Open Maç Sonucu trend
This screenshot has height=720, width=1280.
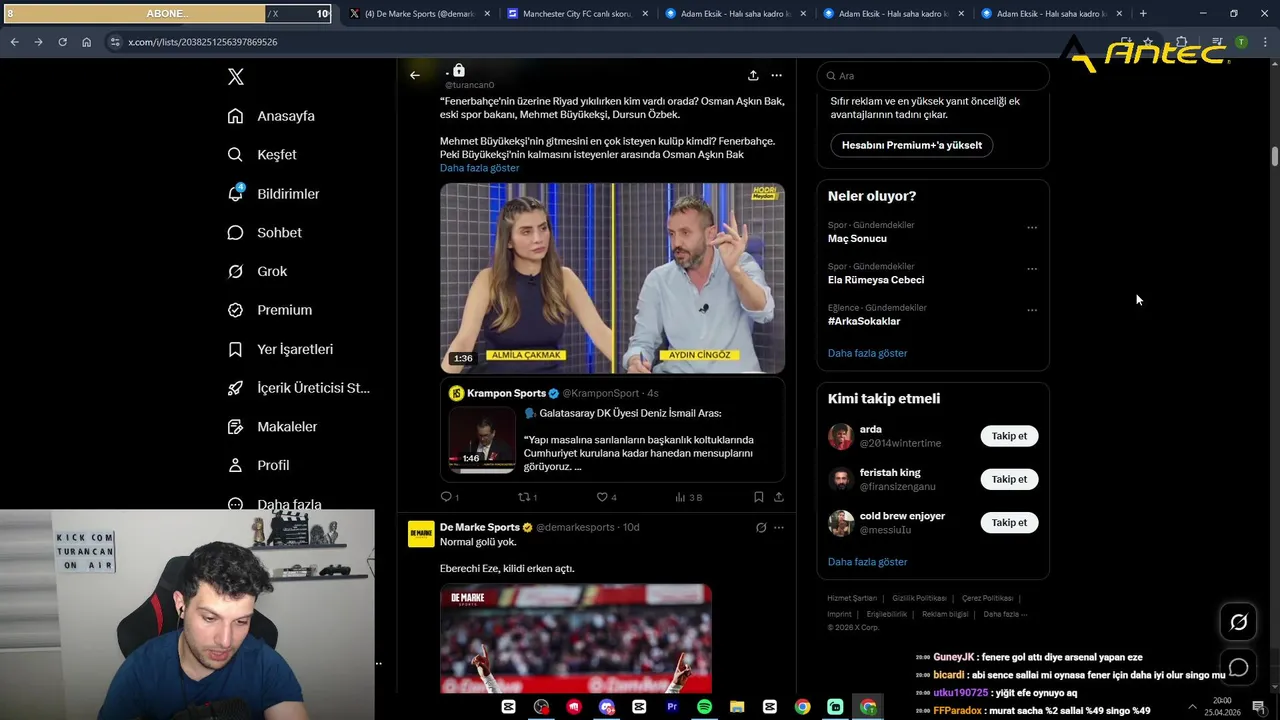pos(857,239)
